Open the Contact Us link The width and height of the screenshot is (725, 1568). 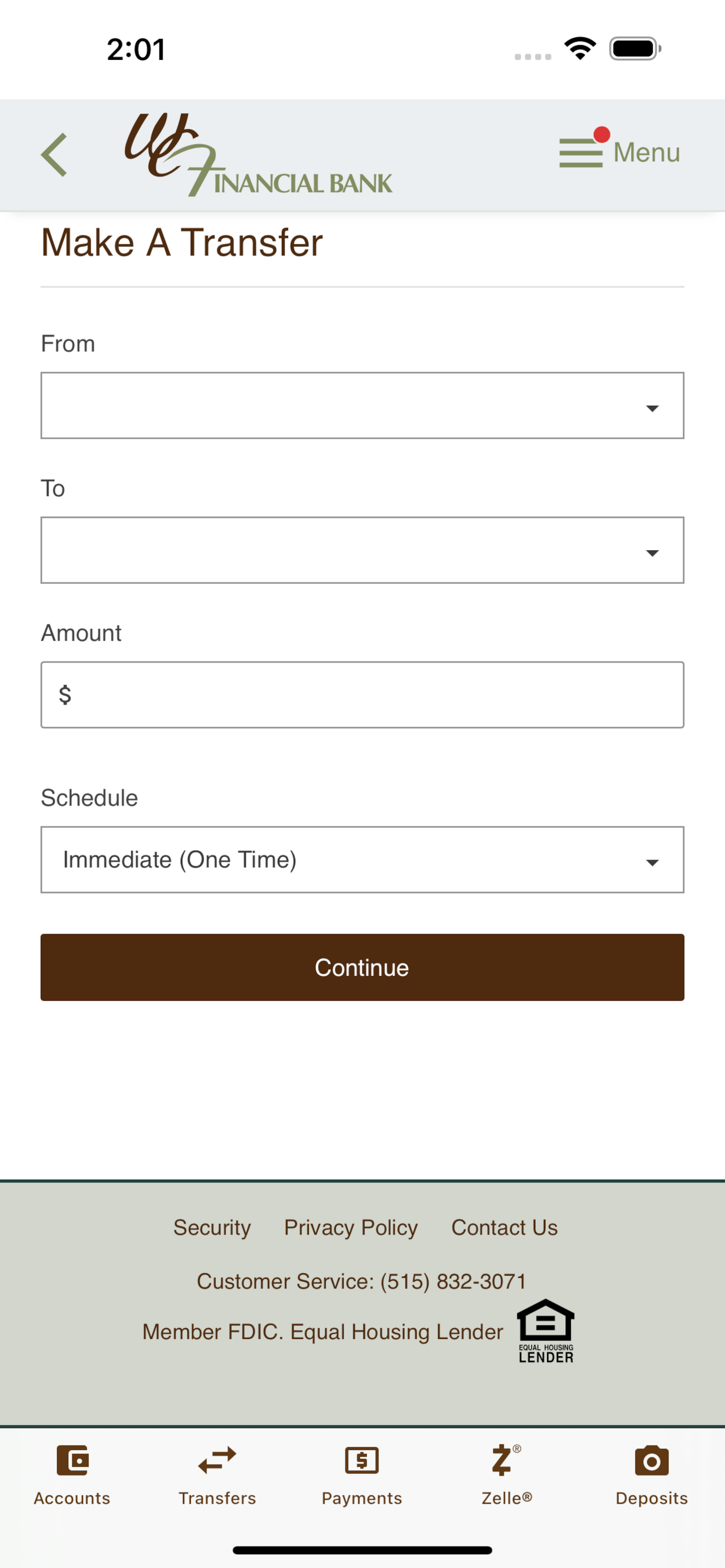[505, 1228]
